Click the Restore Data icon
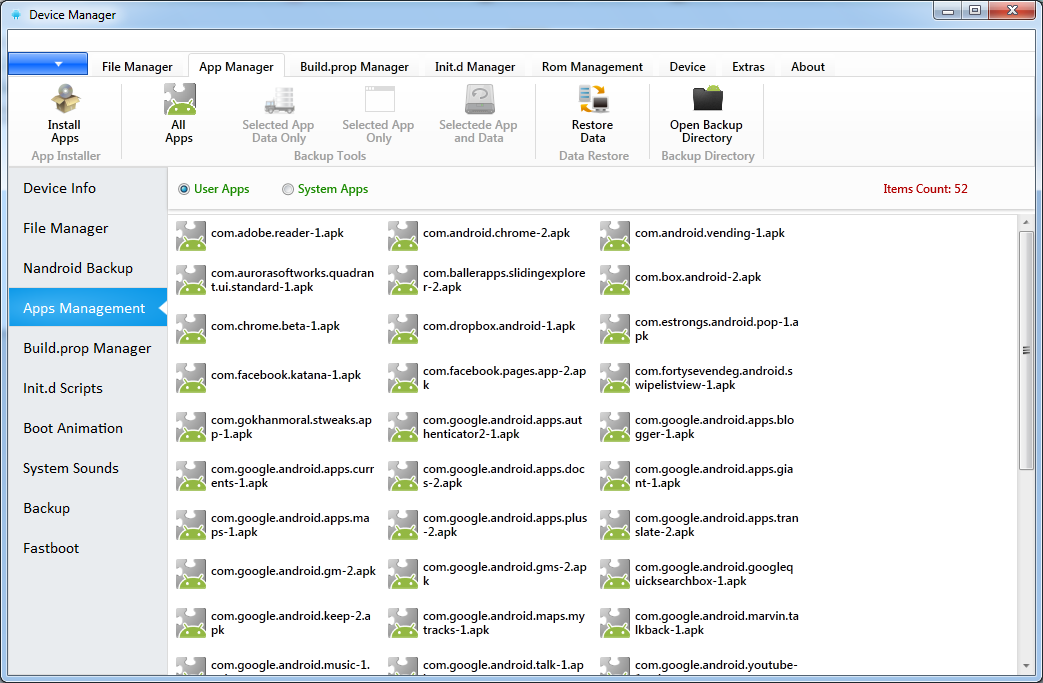The height and width of the screenshot is (683, 1043). tap(592, 100)
